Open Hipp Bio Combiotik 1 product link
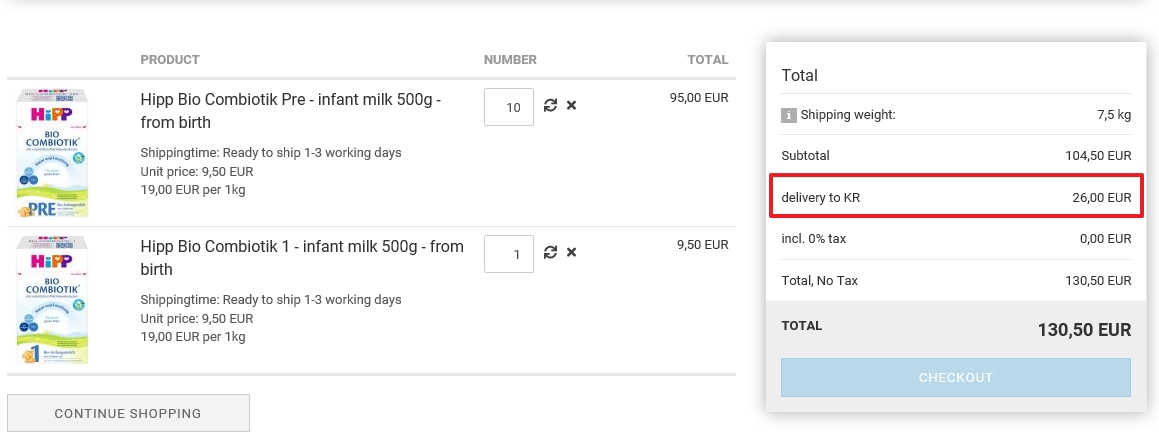 pyautogui.click(x=302, y=257)
